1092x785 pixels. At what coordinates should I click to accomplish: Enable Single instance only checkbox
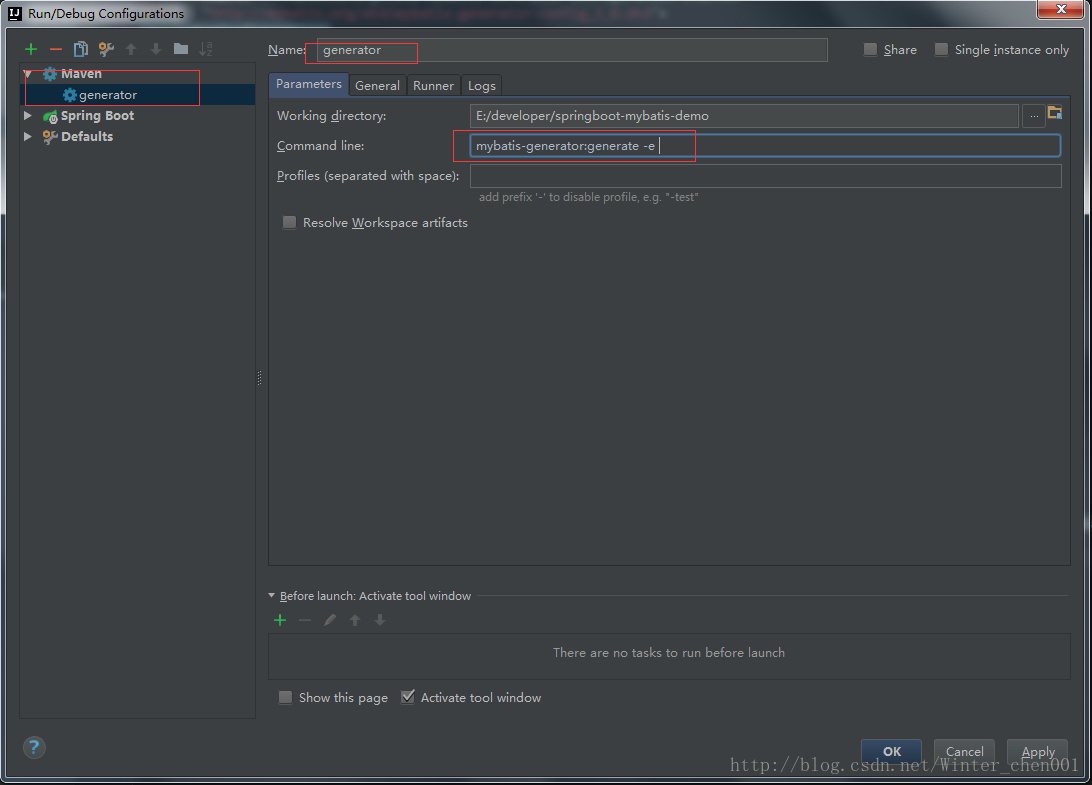941,49
